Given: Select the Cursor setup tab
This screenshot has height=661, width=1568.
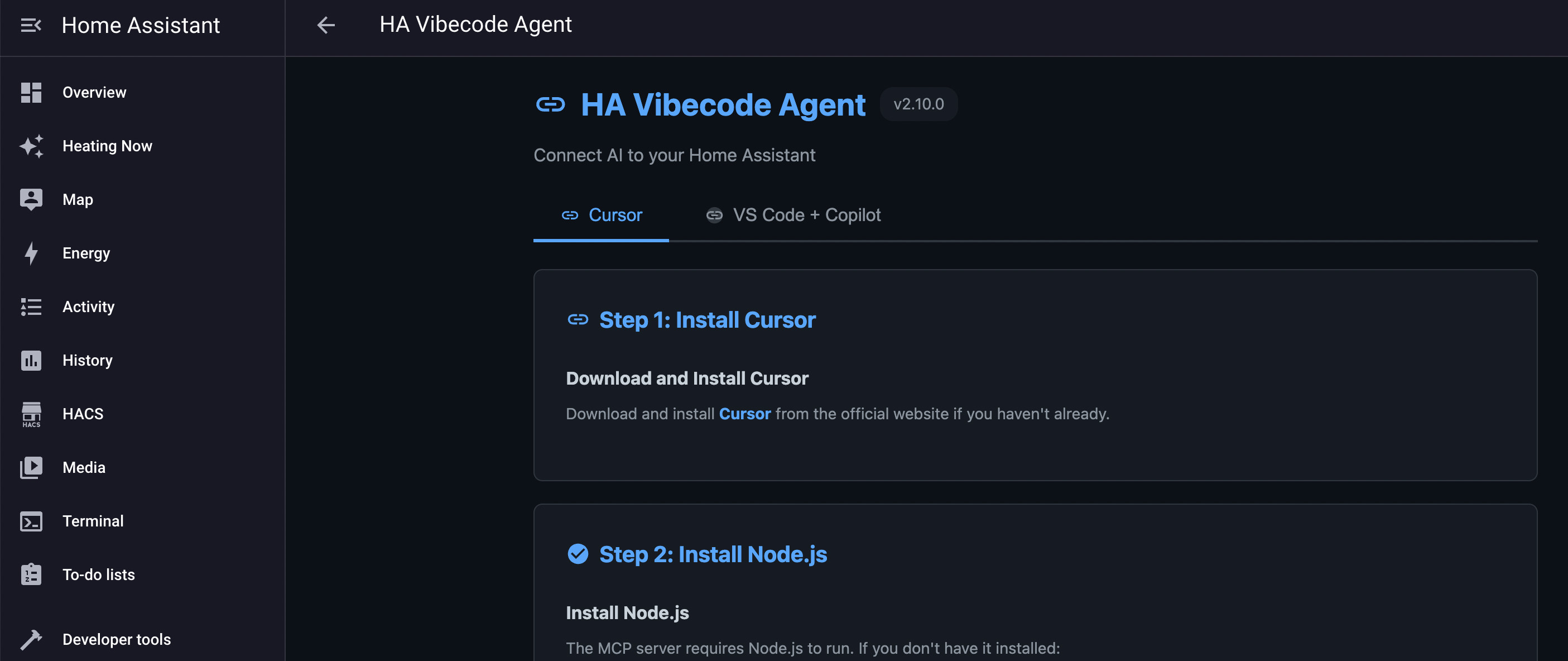Looking at the screenshot, I should pos(615,214).
